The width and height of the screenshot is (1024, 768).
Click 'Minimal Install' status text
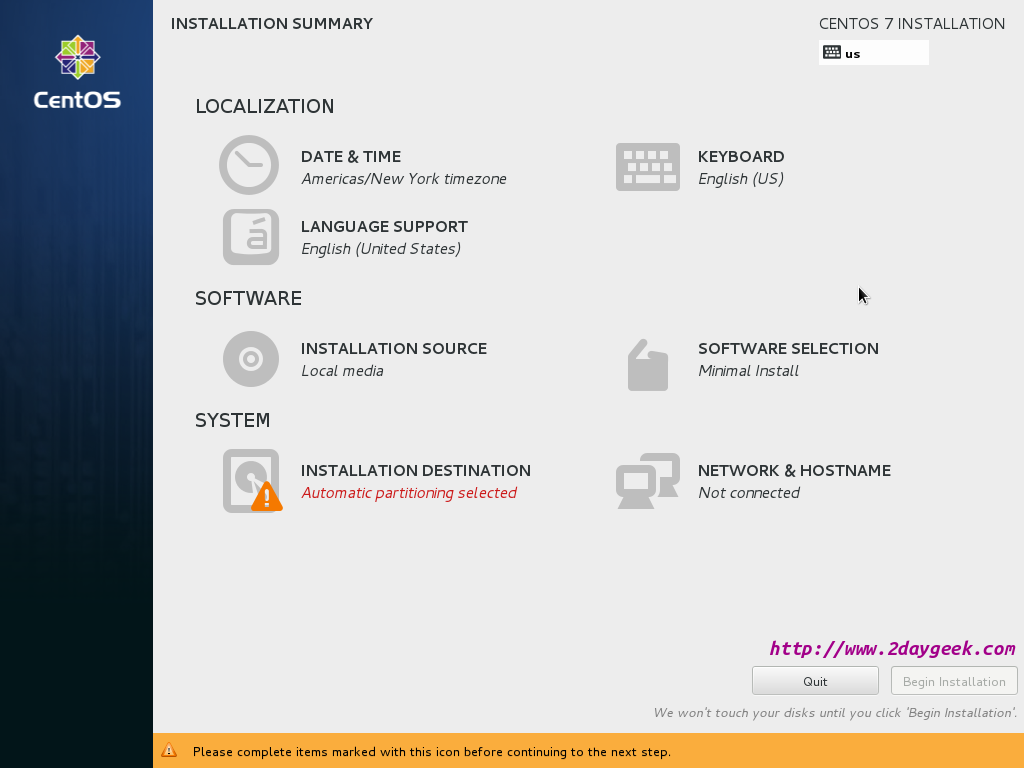pos(748,371)
